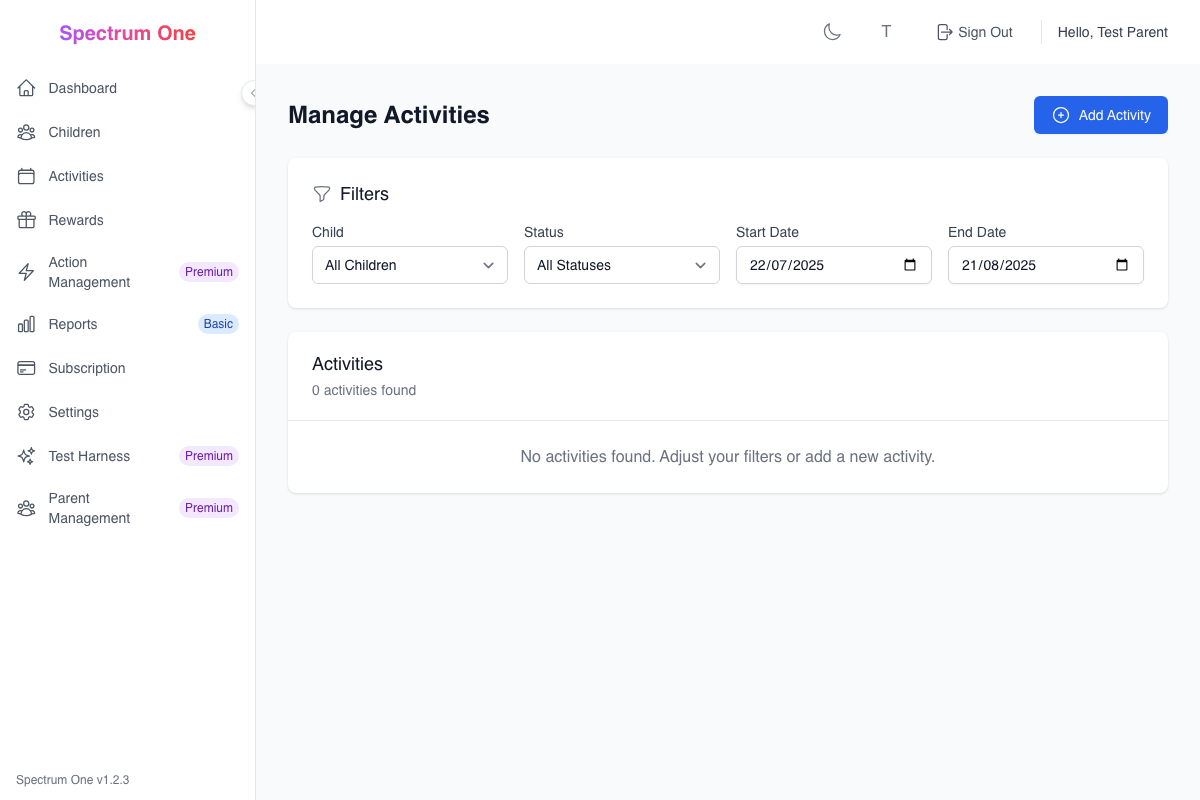Screen dimensions: 1200x800
Task: Open the All Children dropdown
Action: click(x=409, y=265)
